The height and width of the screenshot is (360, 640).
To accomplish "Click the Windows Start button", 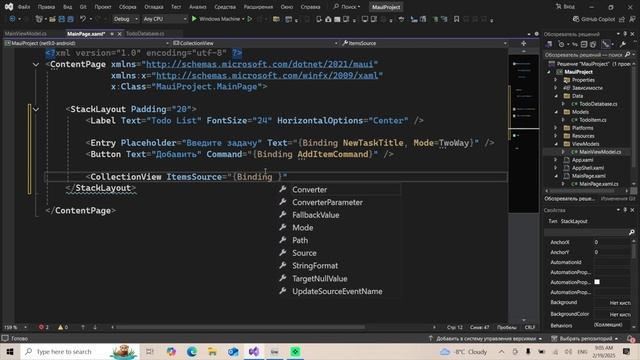I will (x=10, y=351).
